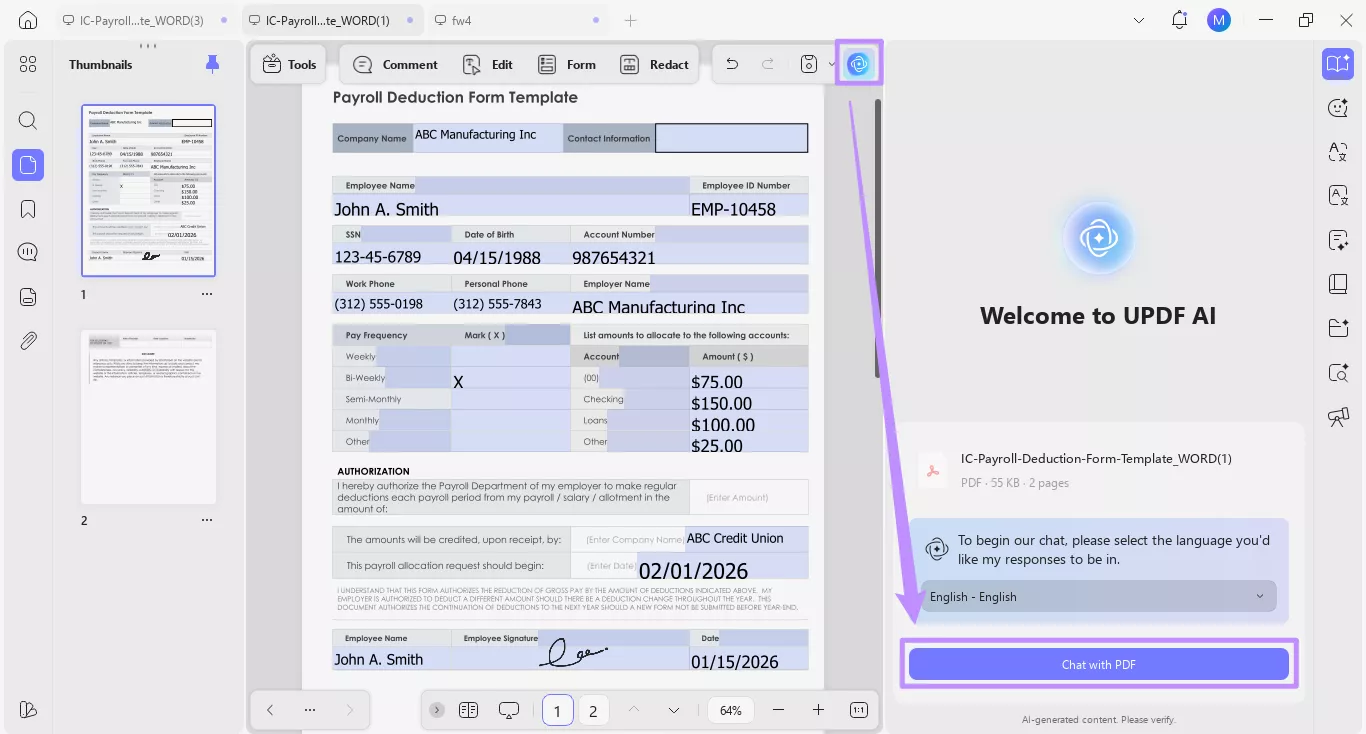Open the bookmarks panel icon
The height and width of the screenshot is (734, 1366).
(x=28, y=209)
